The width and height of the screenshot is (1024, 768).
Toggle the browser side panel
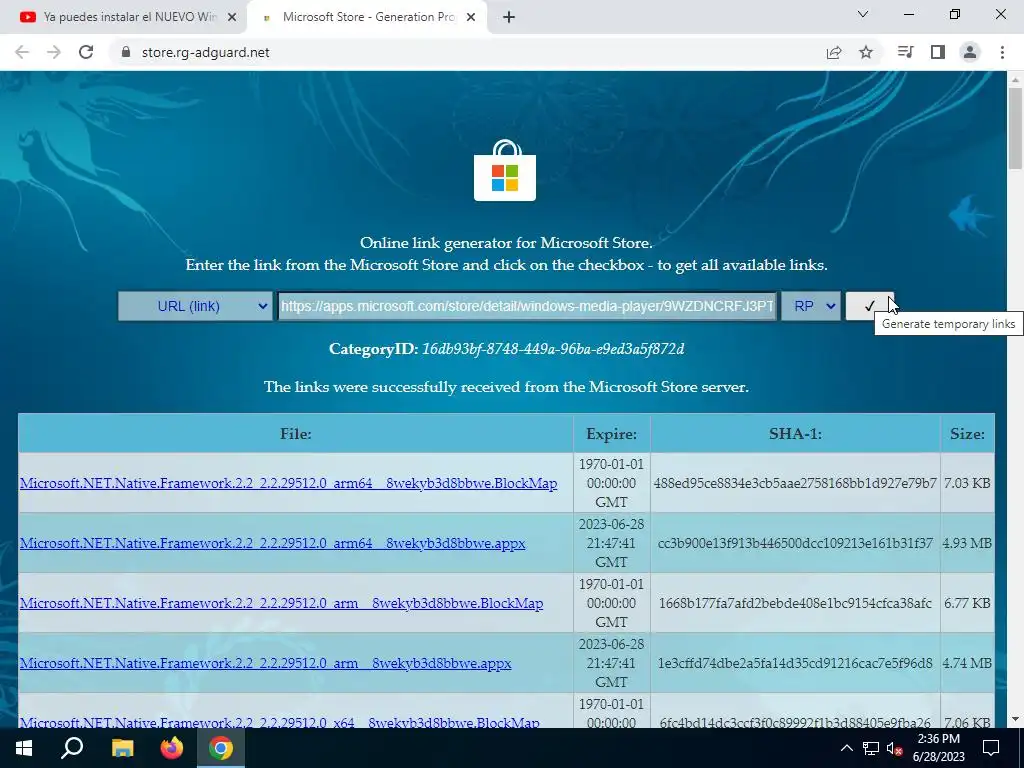point(938,52)
